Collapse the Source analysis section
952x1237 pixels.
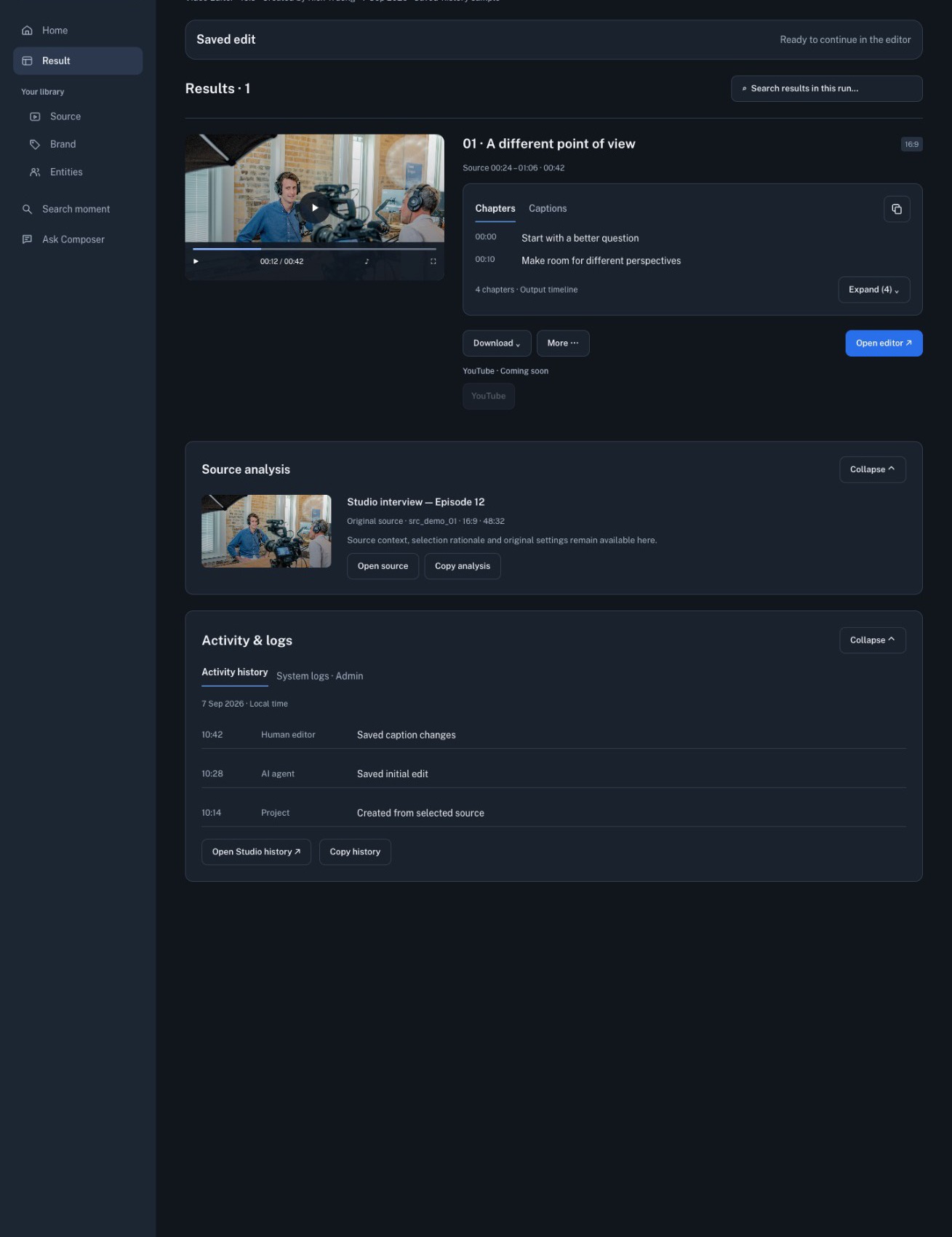point(872,469)
